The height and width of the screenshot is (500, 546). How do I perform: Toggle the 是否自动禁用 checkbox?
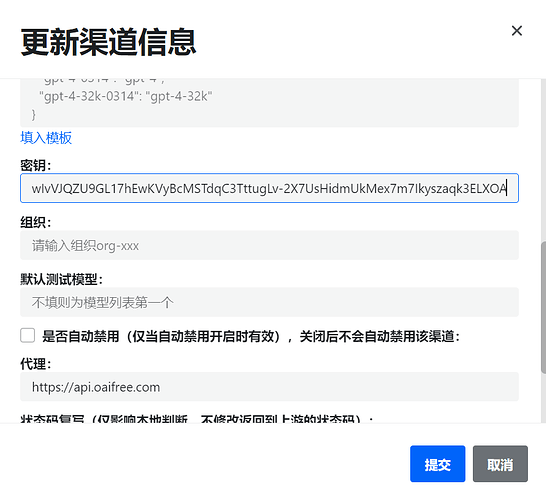coord(28,336)
